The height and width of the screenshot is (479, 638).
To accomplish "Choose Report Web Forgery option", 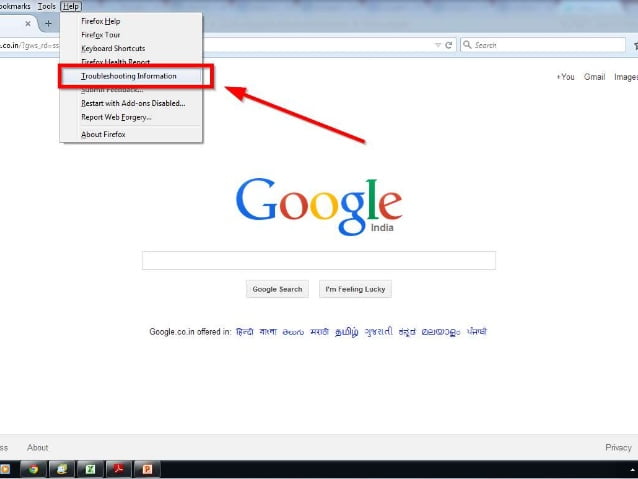I will 116,117.
